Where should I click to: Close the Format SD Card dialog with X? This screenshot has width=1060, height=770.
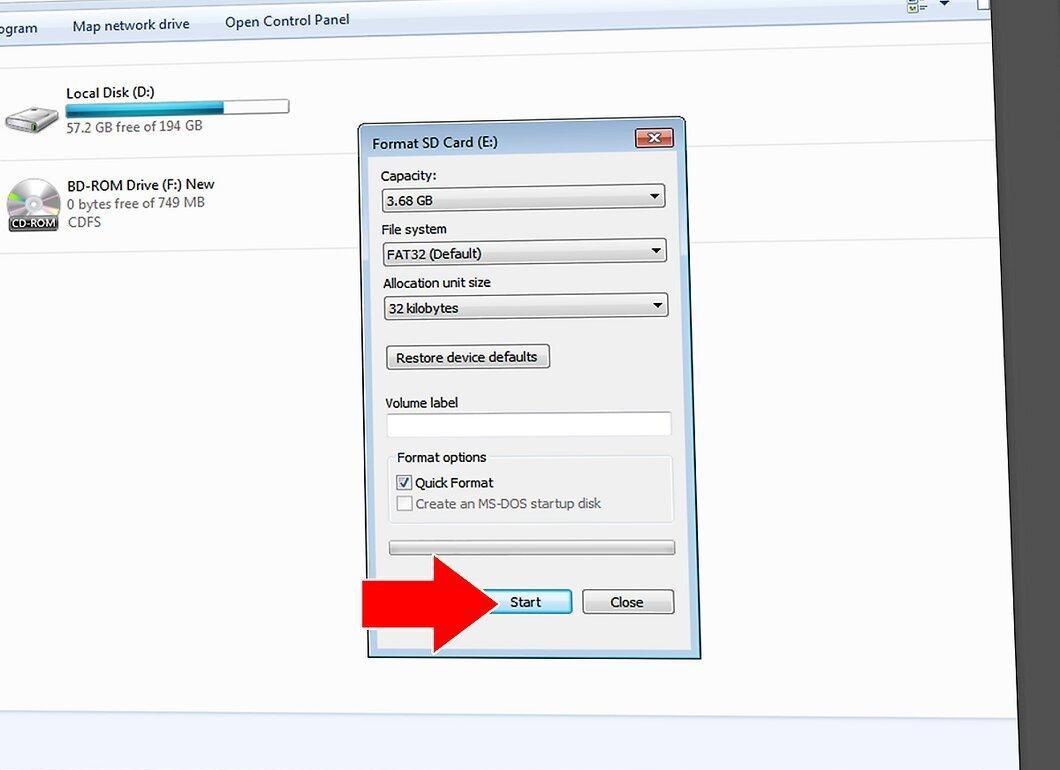click(654, 138)
